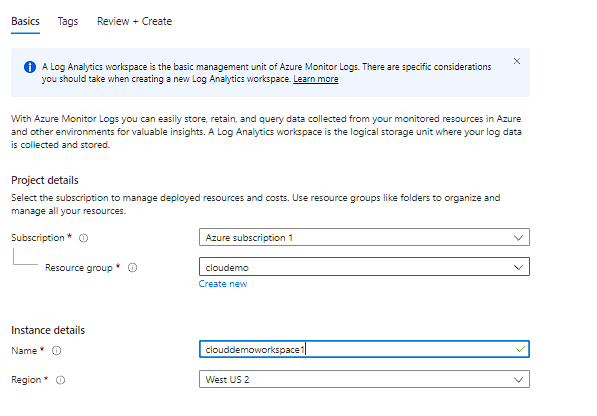Click the green validation checkmark in Name field
The width and height of the screenshot is (597, 416).
[520, 349]
